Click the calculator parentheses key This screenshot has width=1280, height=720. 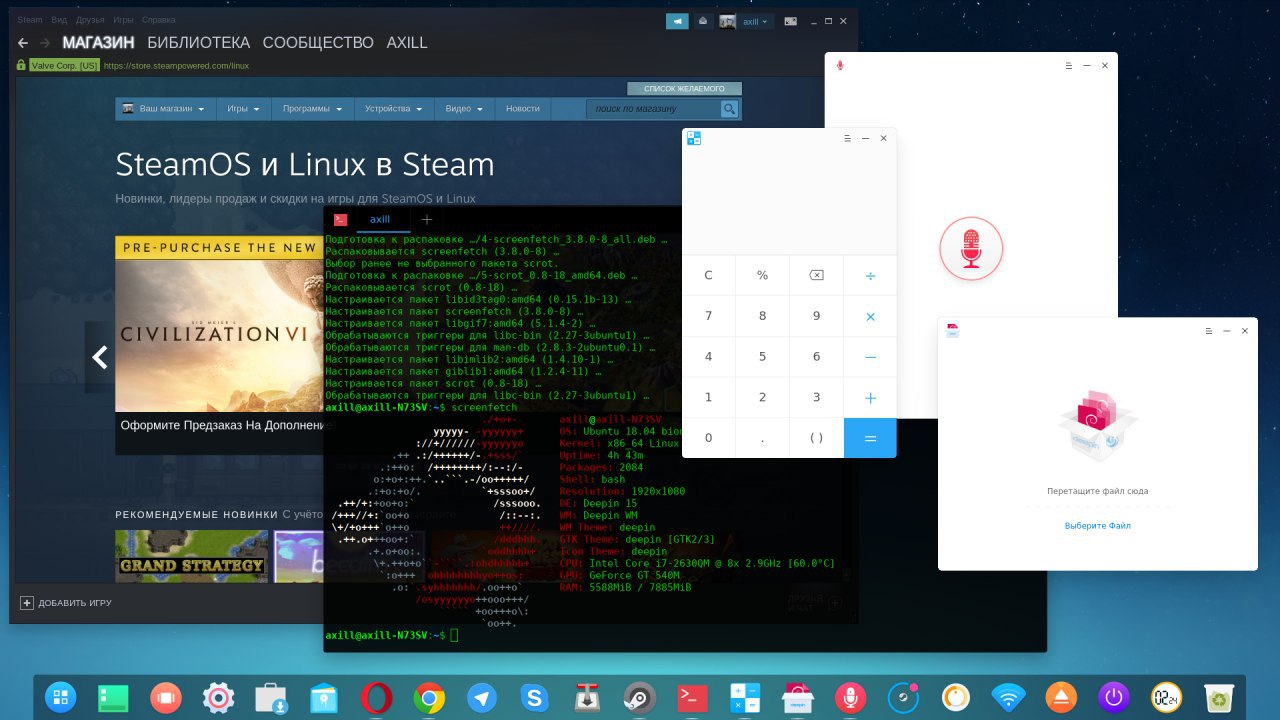tap(816, 438)
